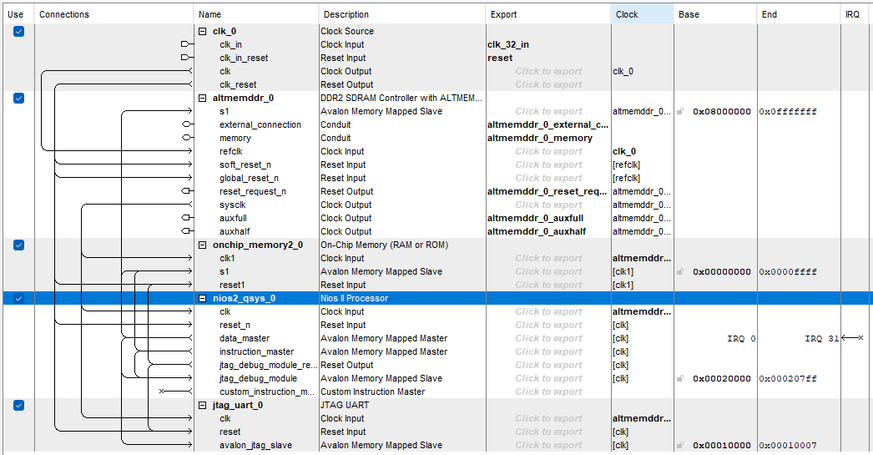Click the lock icon beside base 0x00020000
This screenshot has width=873, height=455.
680,379
